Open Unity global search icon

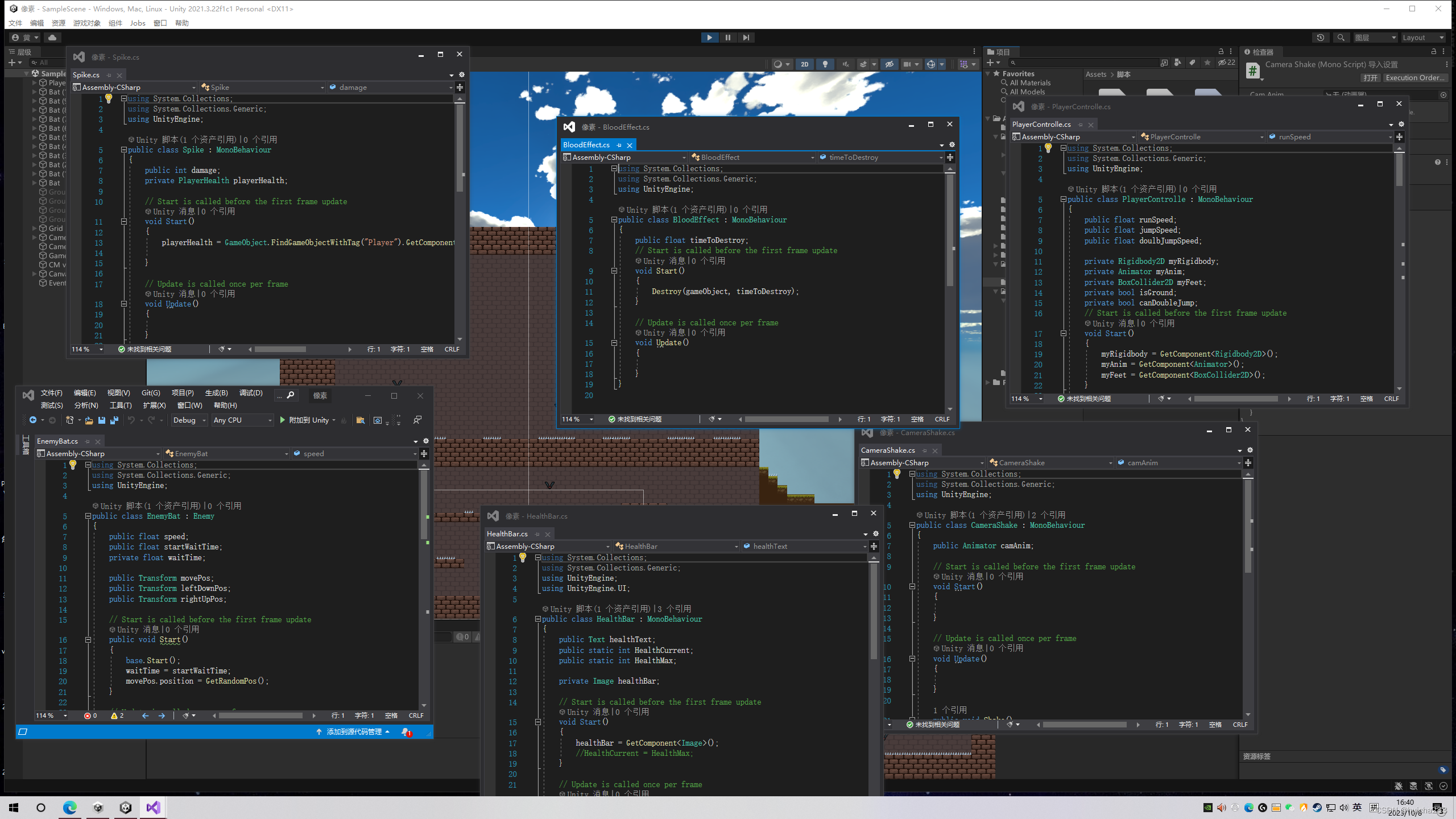point(1341,38)
